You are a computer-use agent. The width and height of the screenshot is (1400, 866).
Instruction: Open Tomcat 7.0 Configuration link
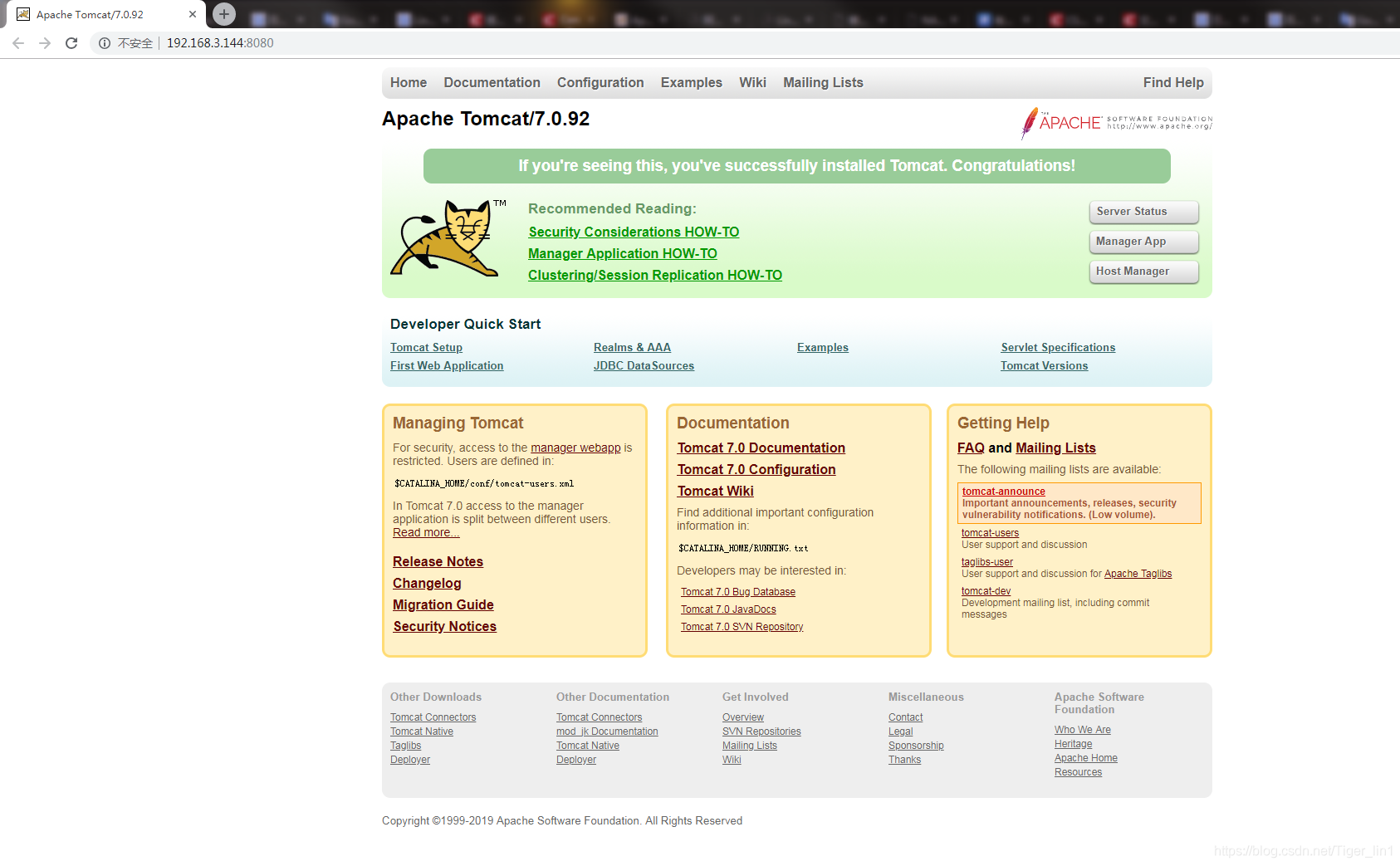tap(756, 470)
